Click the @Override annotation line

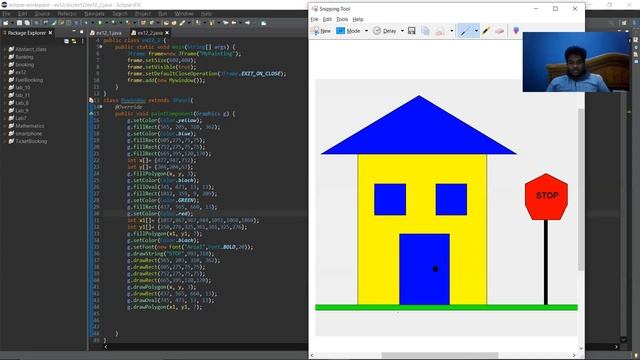[129, 107]
